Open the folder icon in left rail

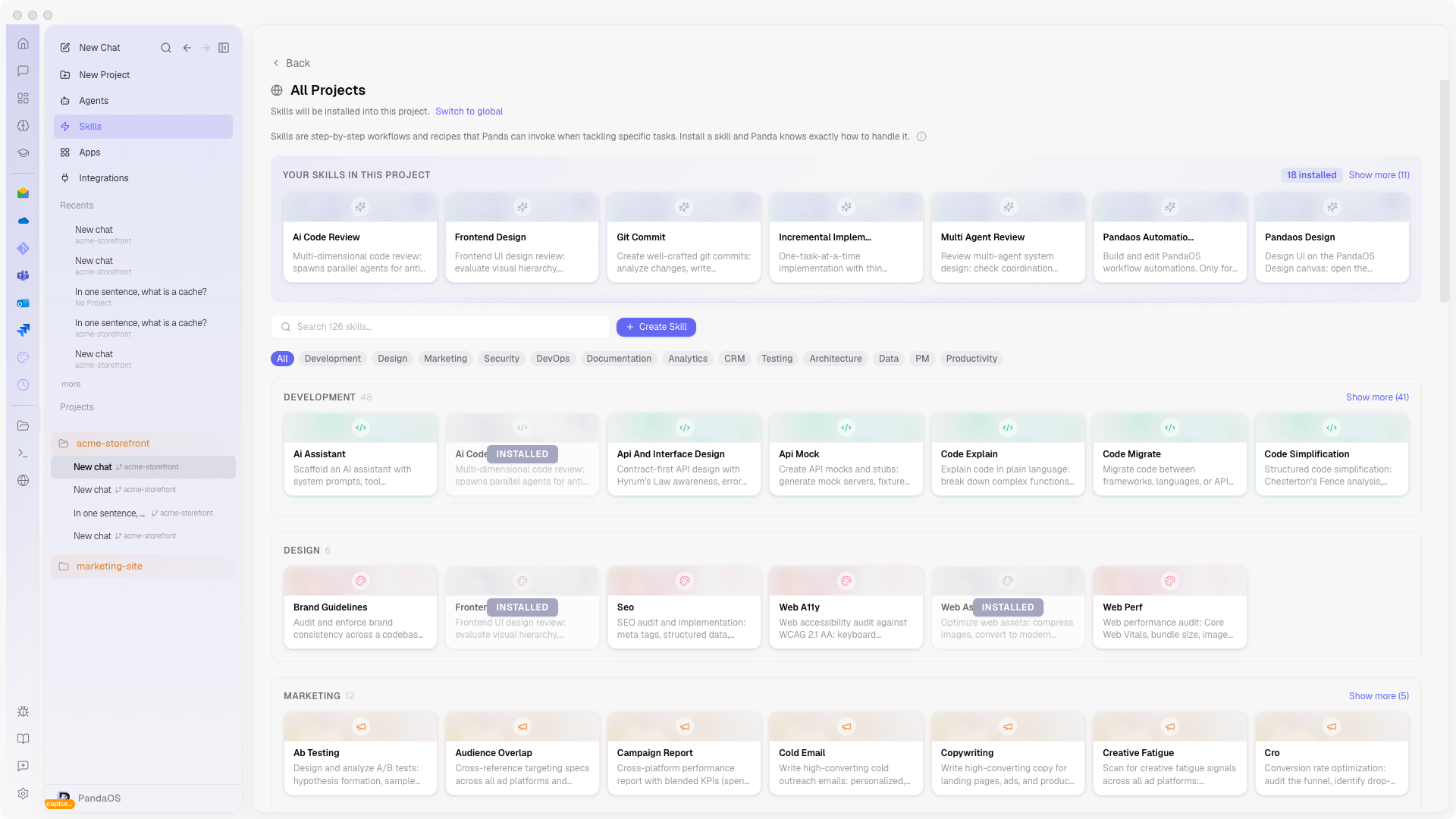[23, 426]
